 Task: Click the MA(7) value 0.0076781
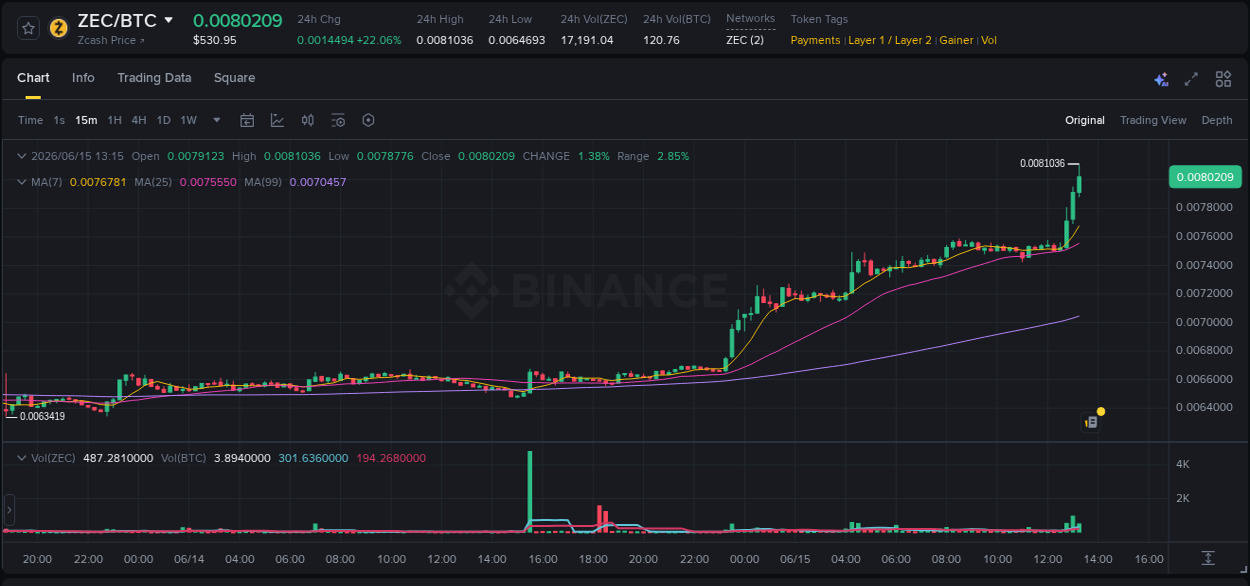pos(98,182)
